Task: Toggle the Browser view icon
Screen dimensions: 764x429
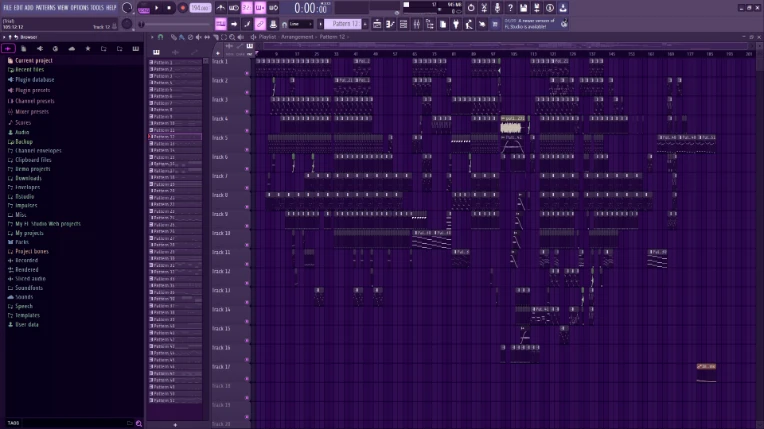Action: point(430,24)
